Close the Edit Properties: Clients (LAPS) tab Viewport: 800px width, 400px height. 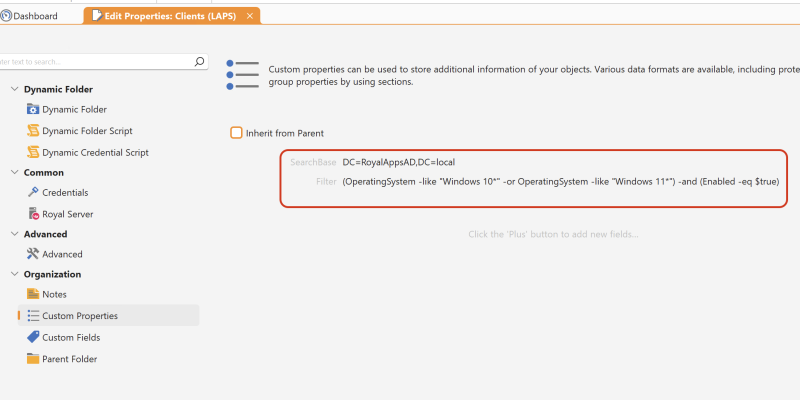tap(250, 16)
